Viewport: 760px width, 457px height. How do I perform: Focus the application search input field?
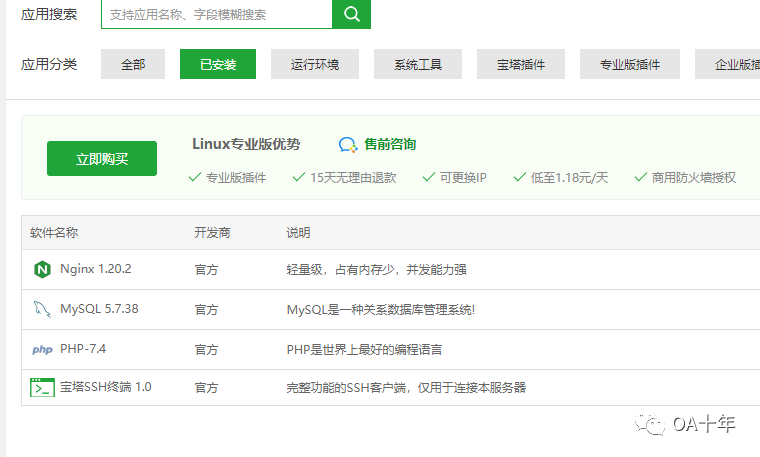coord(217,14)
